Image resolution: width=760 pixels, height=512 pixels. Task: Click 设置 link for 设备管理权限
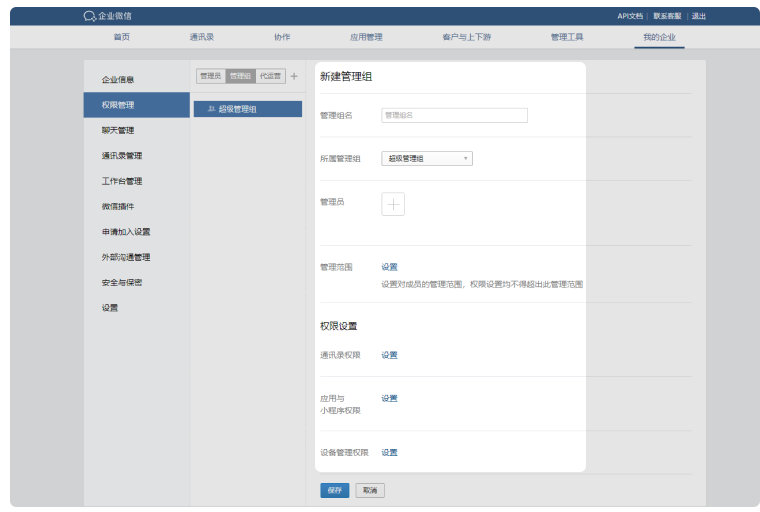[389, 452]
